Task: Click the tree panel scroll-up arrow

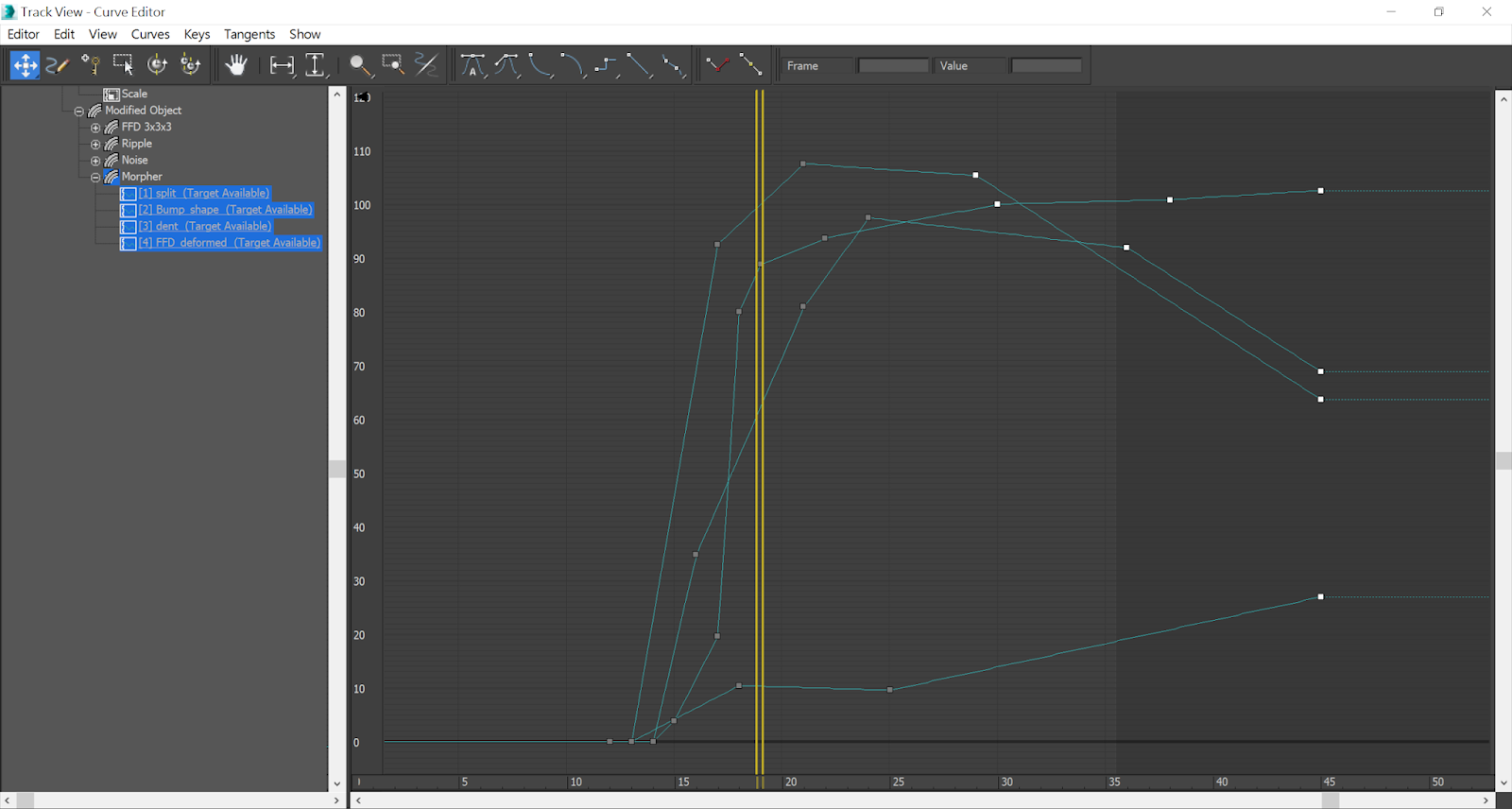Action: pos(336,95)
